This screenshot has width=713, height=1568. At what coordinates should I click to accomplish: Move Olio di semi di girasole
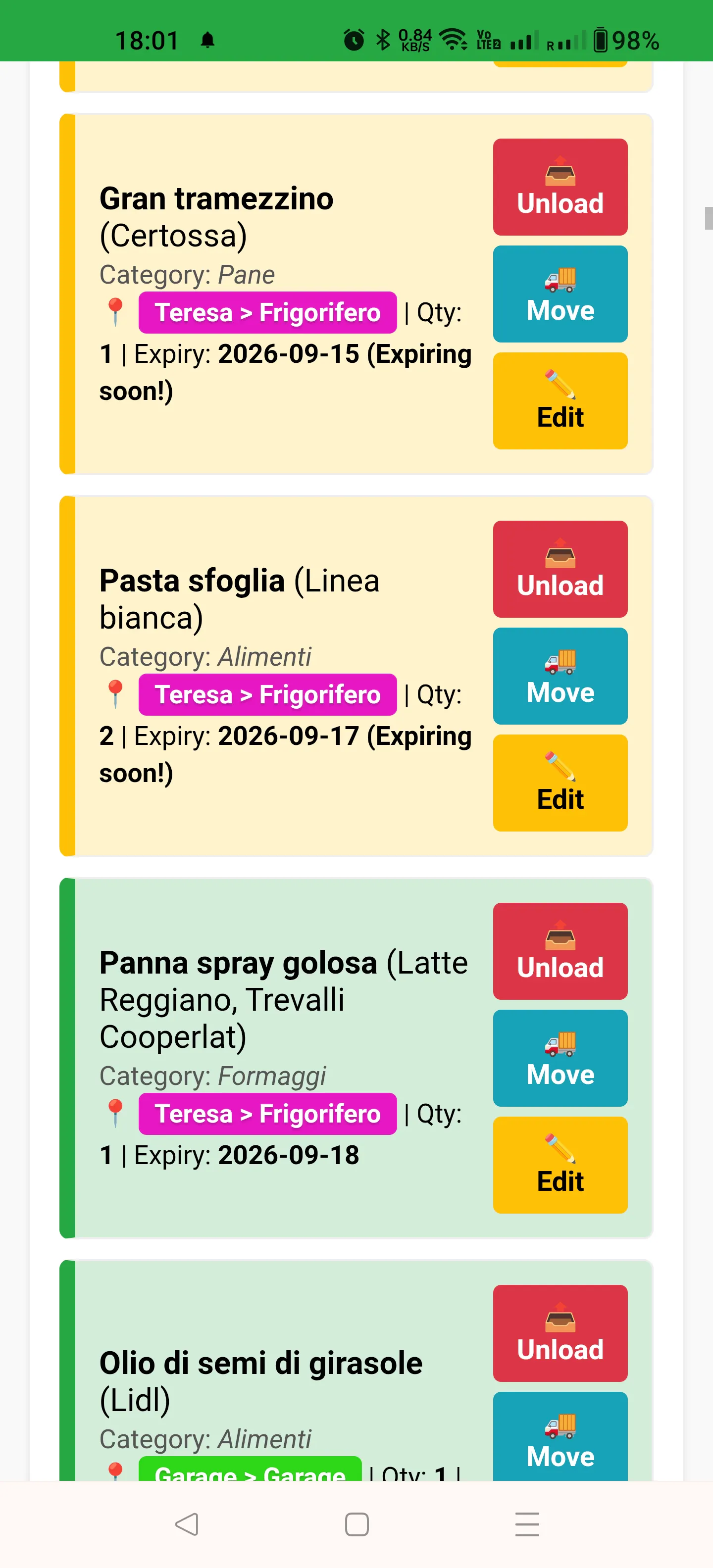click(x=560, y=1436)
